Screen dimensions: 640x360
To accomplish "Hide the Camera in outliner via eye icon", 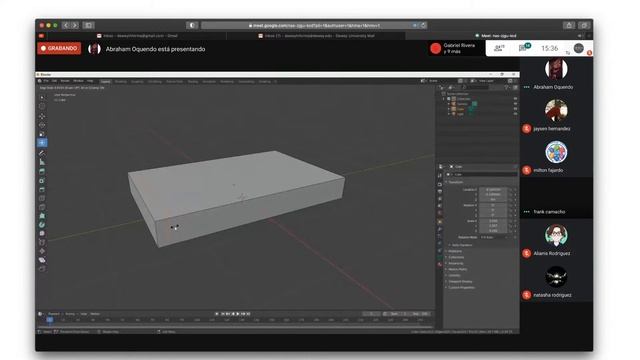I will (x=515, y=104).
